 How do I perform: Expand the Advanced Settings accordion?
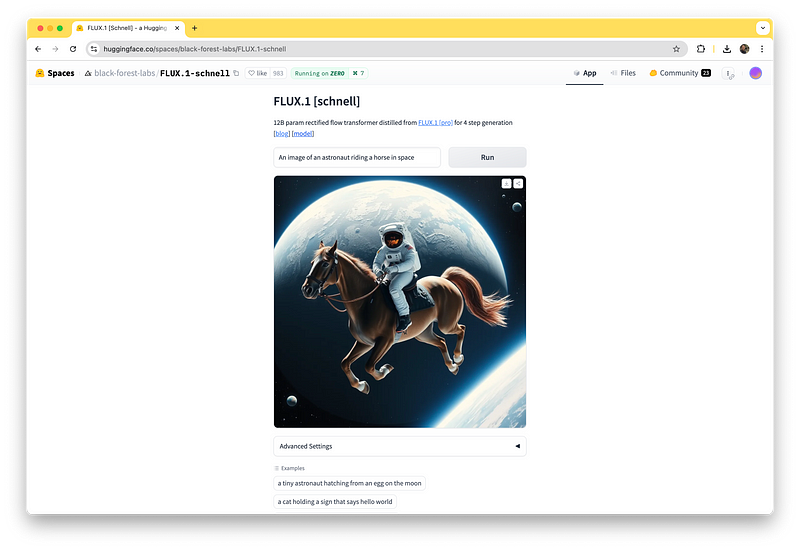[400, 446]
